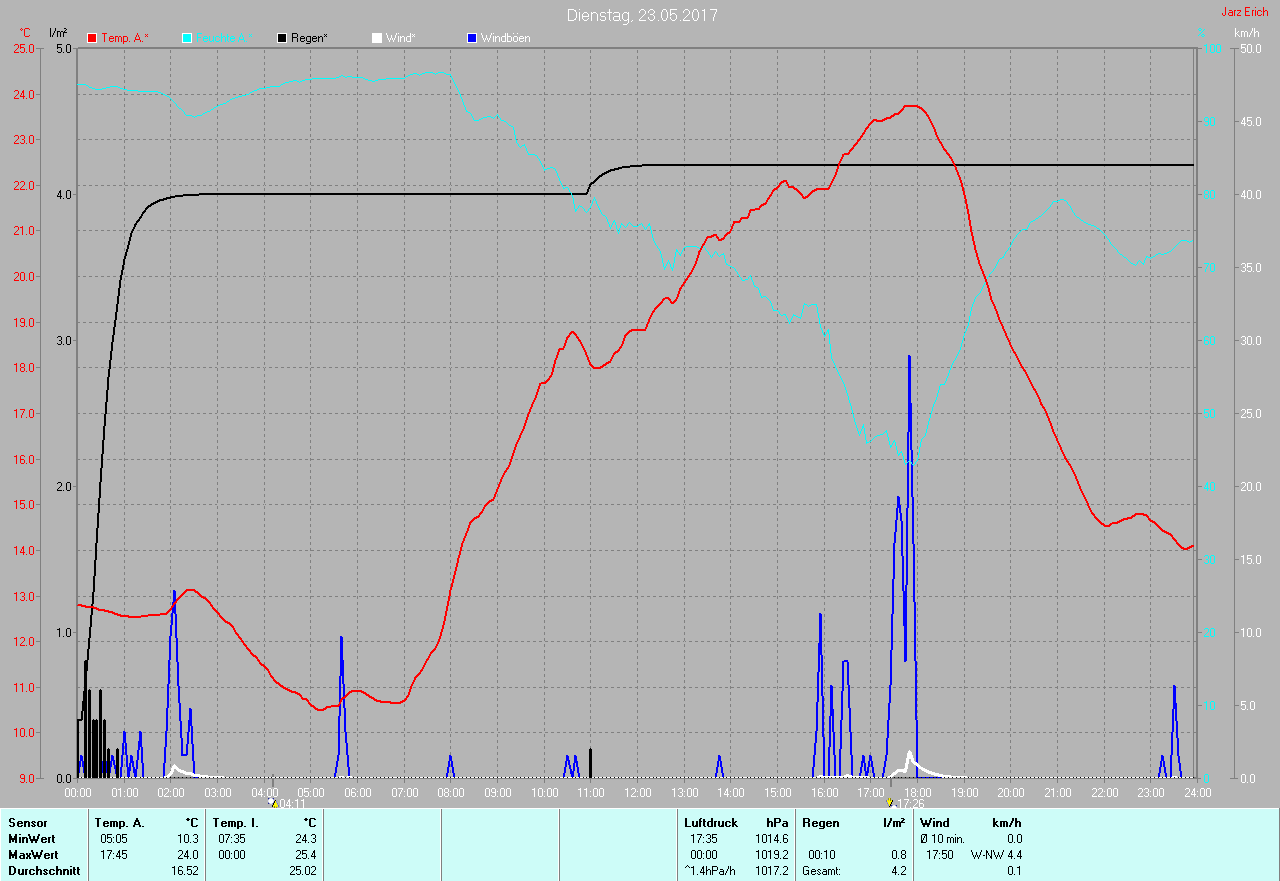Click the Regen column header in table
This screenshot has height=881, width=1280.
[820, 823]
